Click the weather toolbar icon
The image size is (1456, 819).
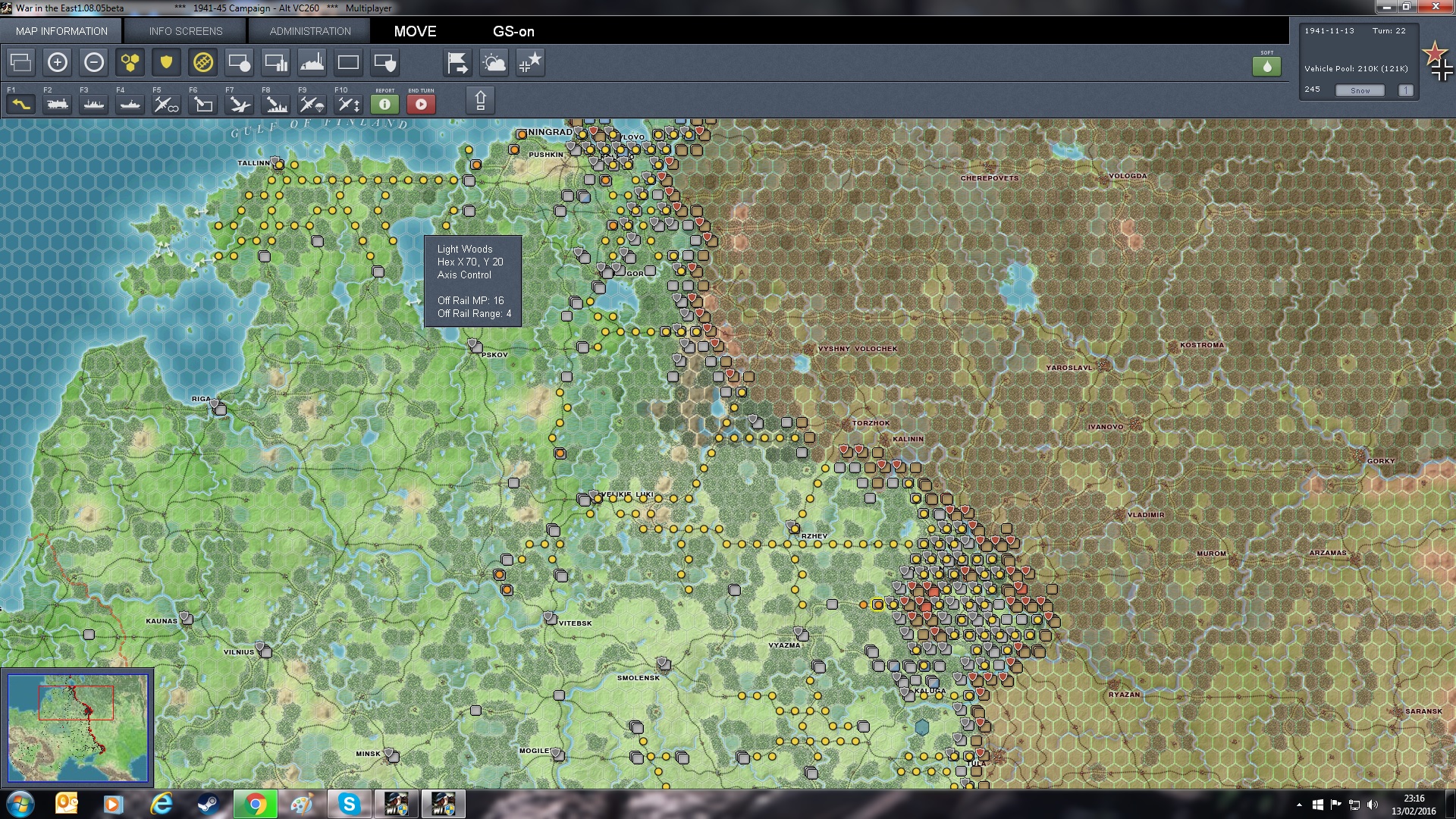(494, 63)
